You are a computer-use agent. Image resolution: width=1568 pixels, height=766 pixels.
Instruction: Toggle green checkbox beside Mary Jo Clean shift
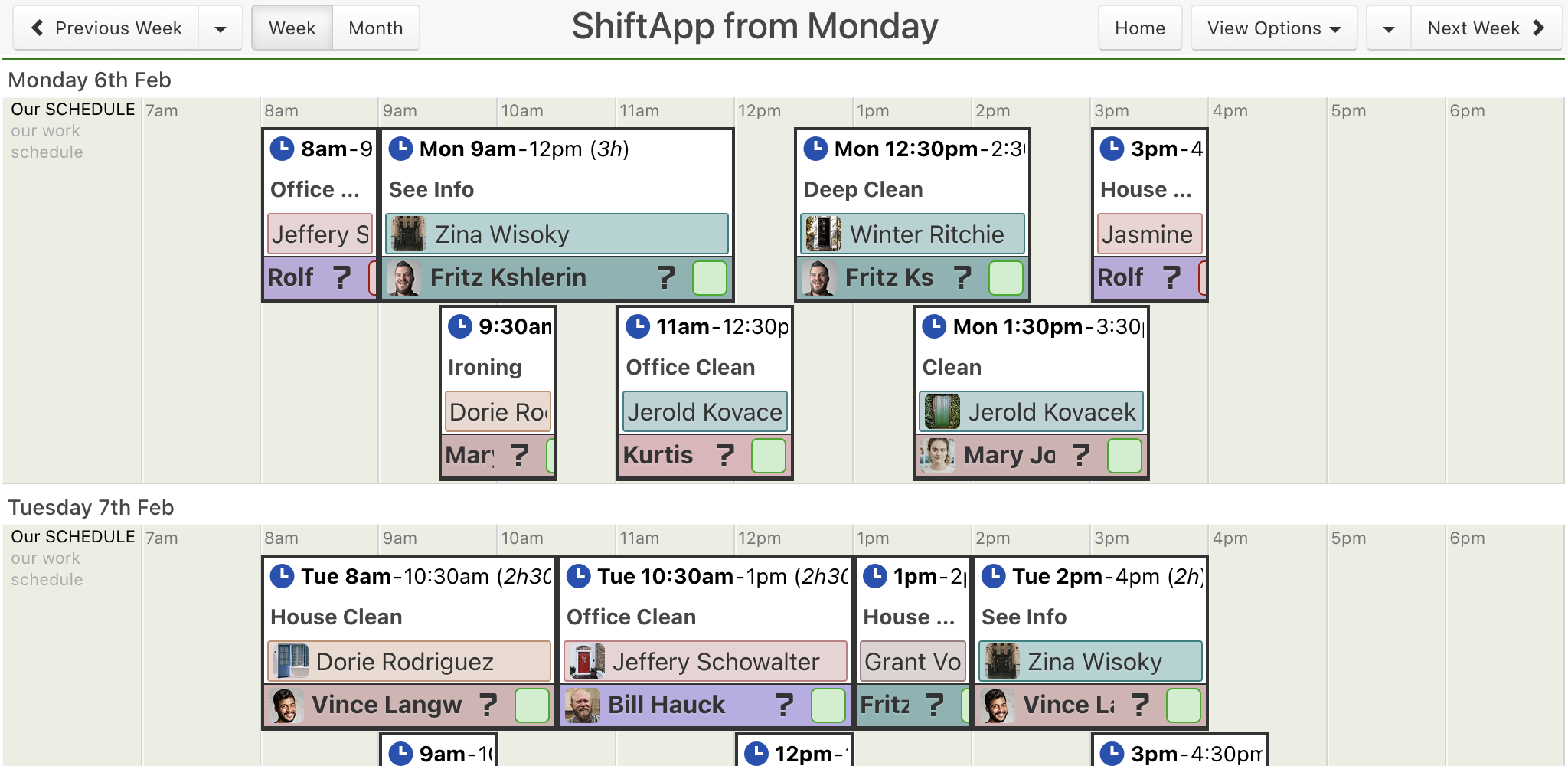click(x=1125, y=455)
